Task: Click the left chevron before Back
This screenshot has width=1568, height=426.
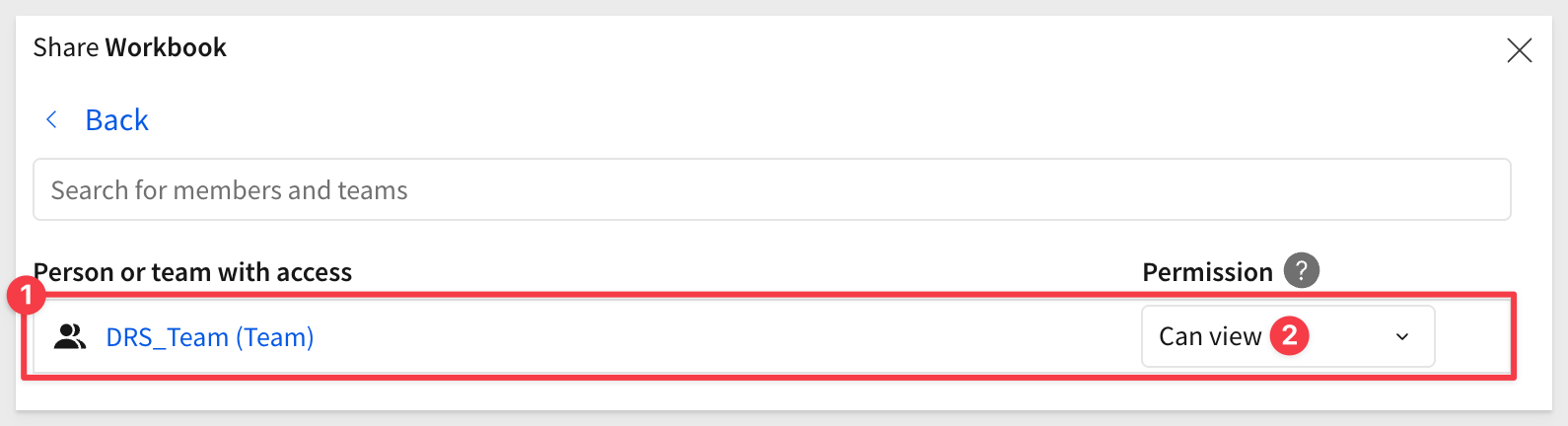Action: click(x=51, y=119)
